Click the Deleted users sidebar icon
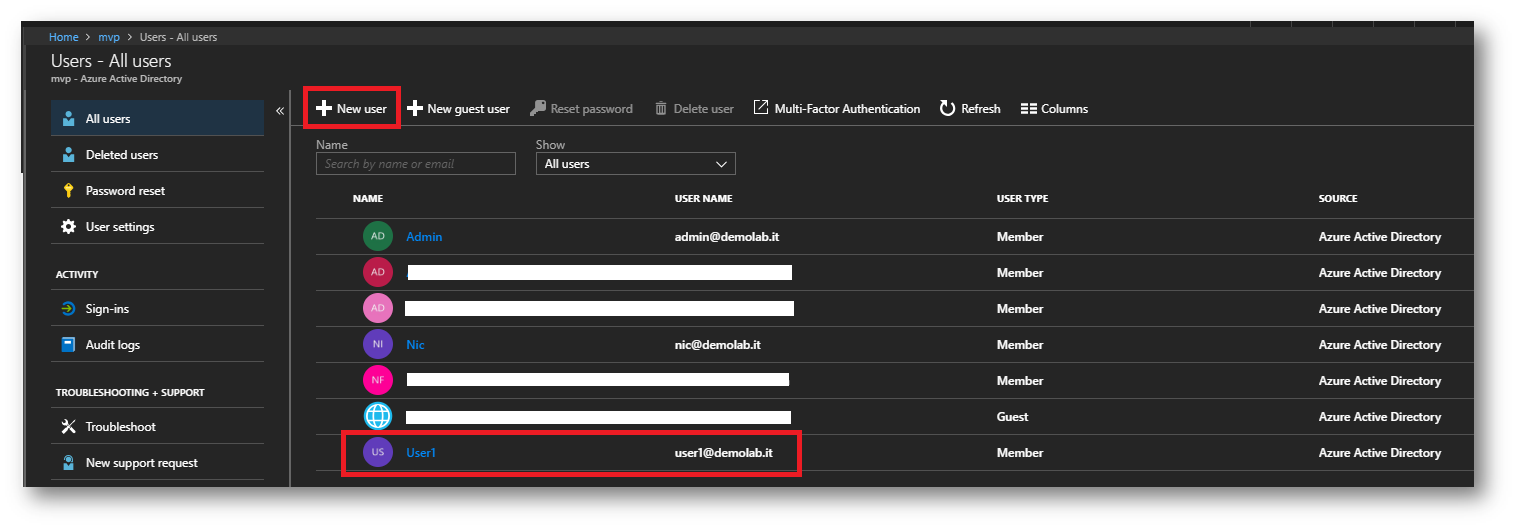 pos(68,155)
